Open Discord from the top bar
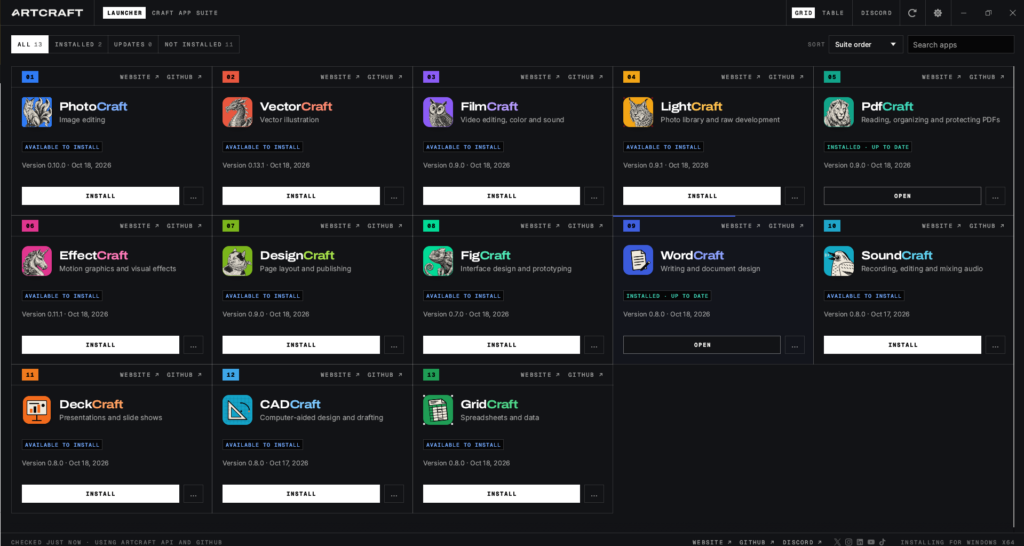1024x546 pixels. (876, 12)
